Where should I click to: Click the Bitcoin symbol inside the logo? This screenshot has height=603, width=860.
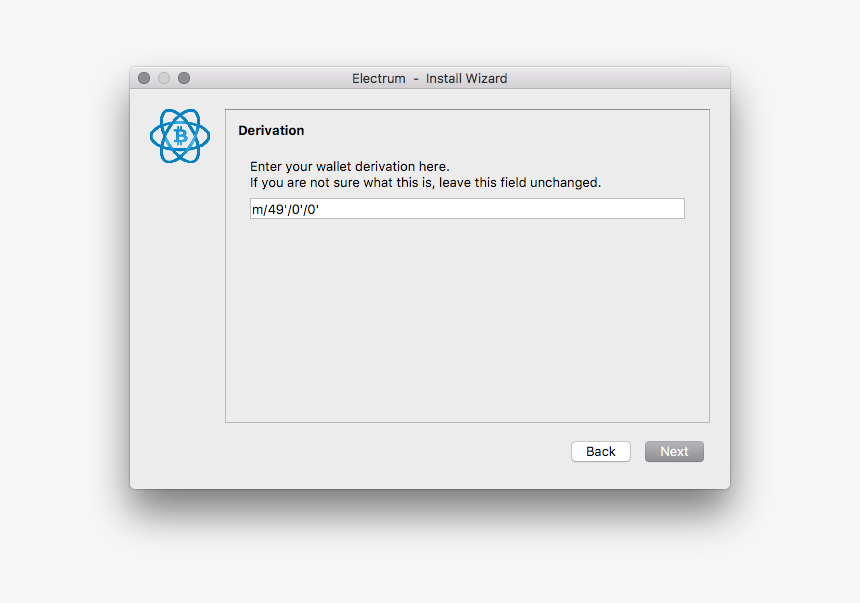click(x=180, y=136)
